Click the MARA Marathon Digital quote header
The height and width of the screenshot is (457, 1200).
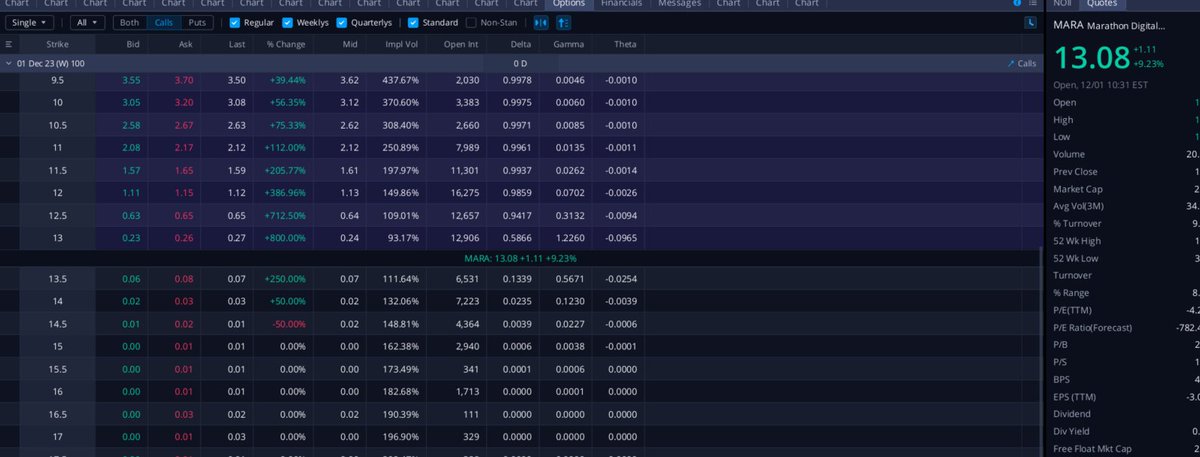1109,25
